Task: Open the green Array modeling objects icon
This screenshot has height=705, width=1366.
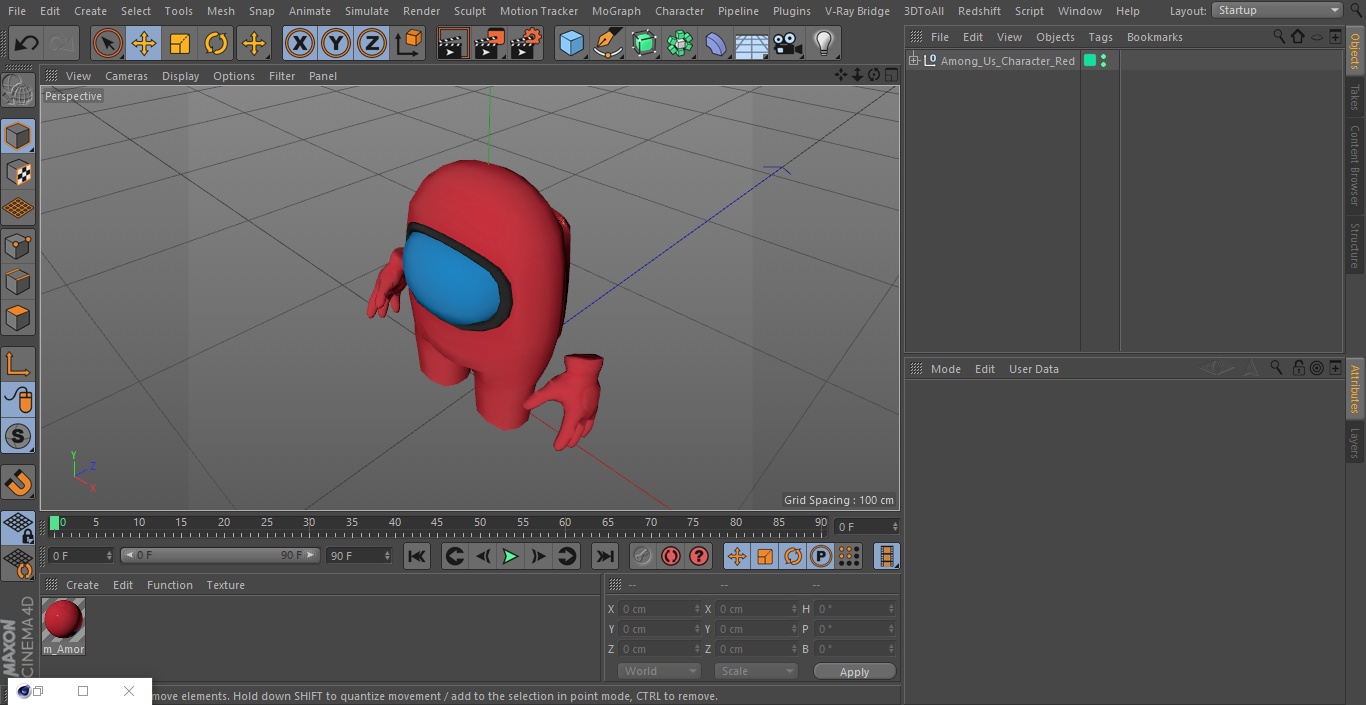Action: 680,43
